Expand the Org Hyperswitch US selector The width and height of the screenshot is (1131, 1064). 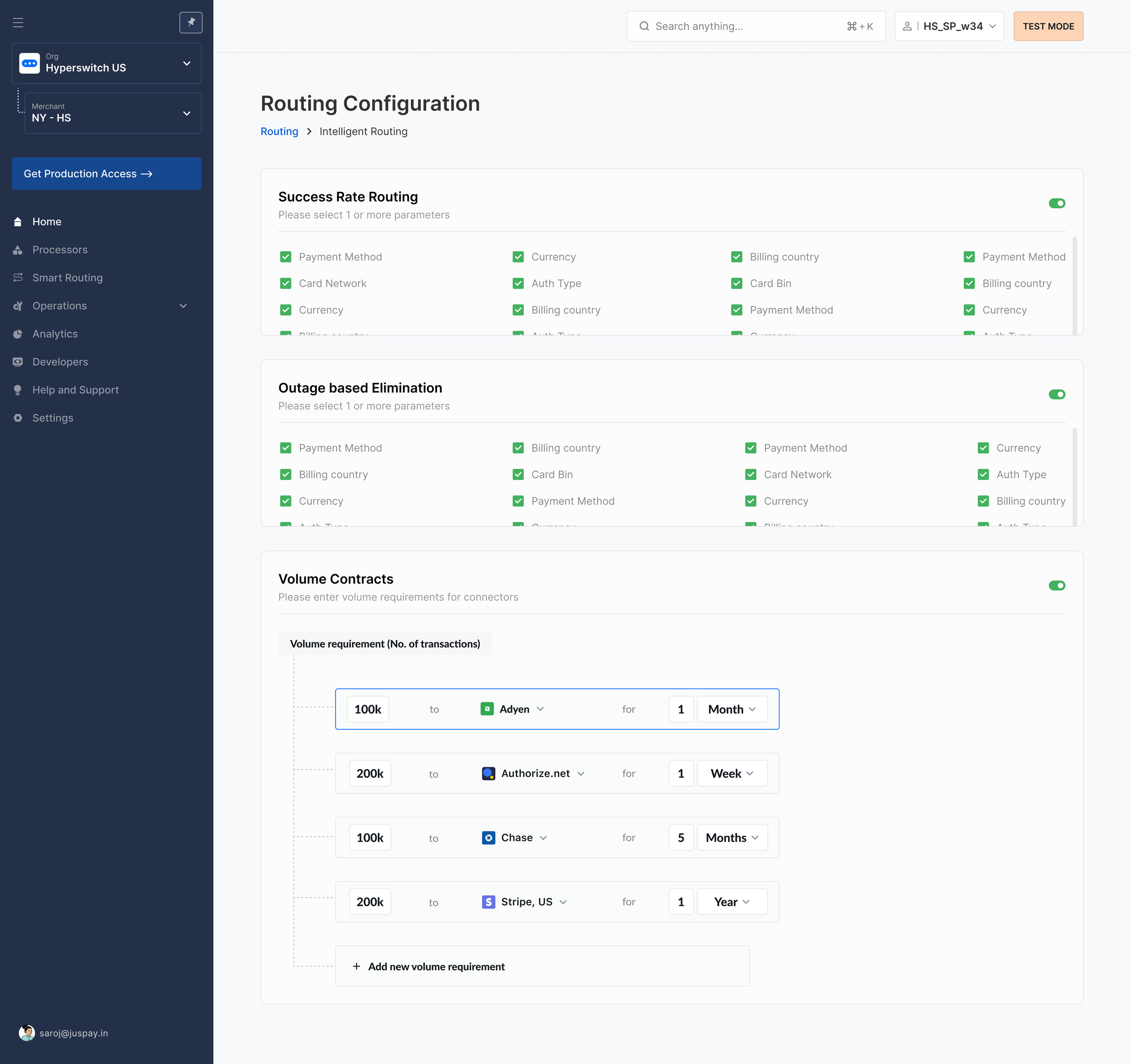point(107,63)
